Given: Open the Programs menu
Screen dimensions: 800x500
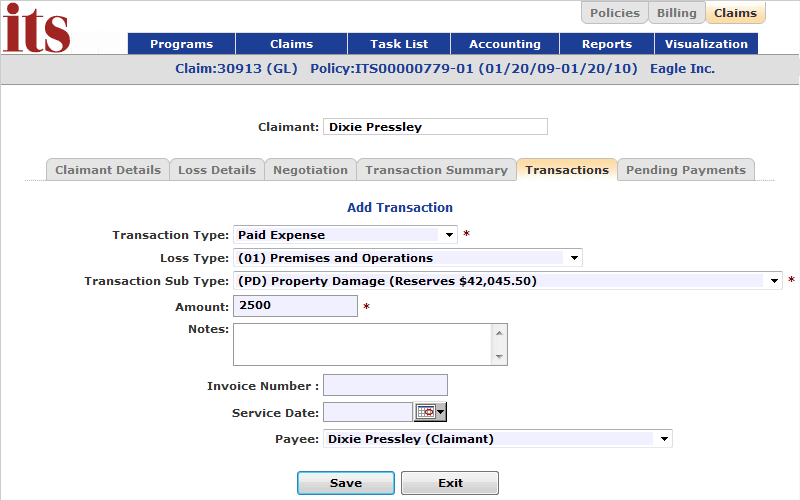Looking at the screenshot, I should [182, 44].
